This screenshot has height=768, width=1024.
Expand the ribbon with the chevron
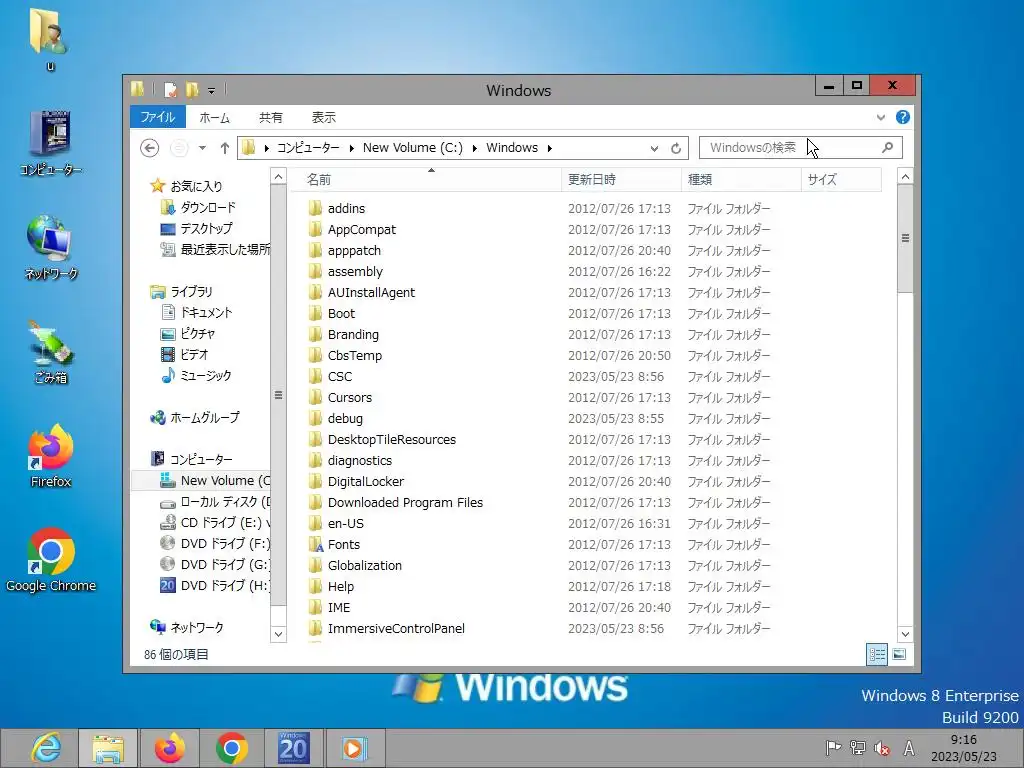click(880, 118)
